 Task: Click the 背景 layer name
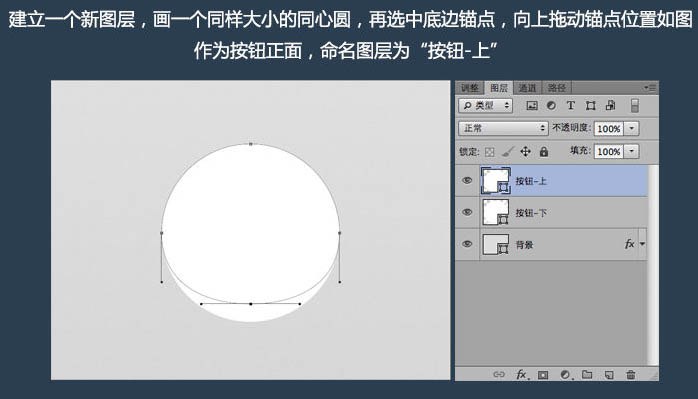point(524,244)
